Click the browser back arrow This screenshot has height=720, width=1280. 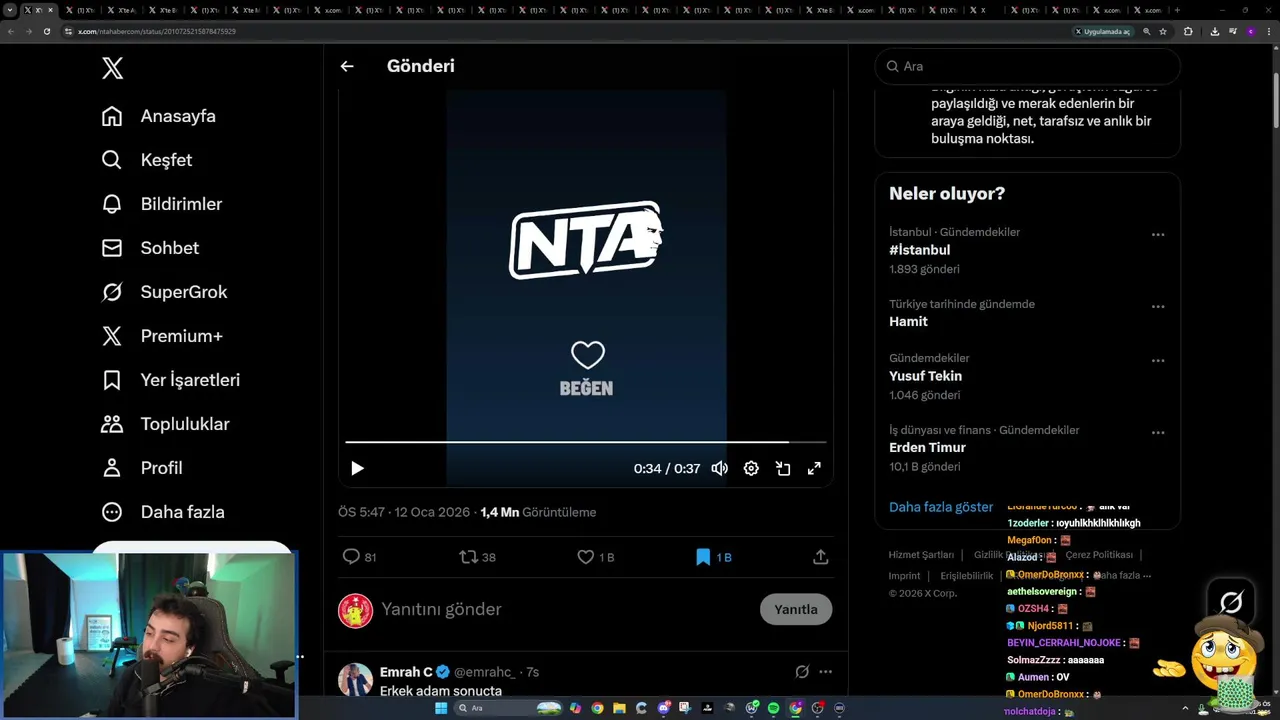[x=11, y=31]
